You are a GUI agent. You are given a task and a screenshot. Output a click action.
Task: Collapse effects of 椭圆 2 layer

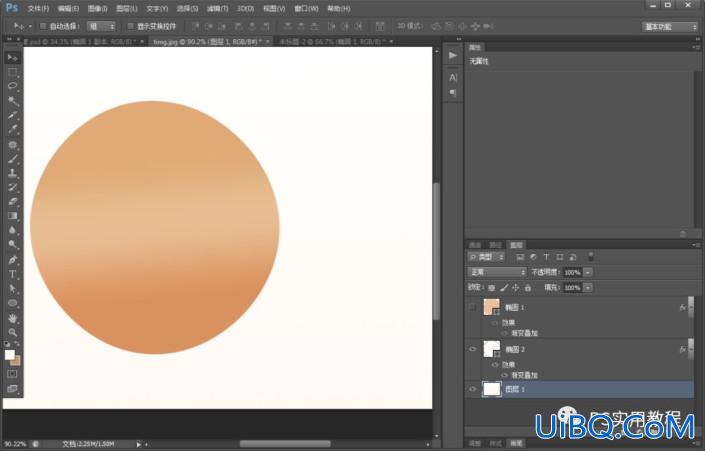coord(691,349)
